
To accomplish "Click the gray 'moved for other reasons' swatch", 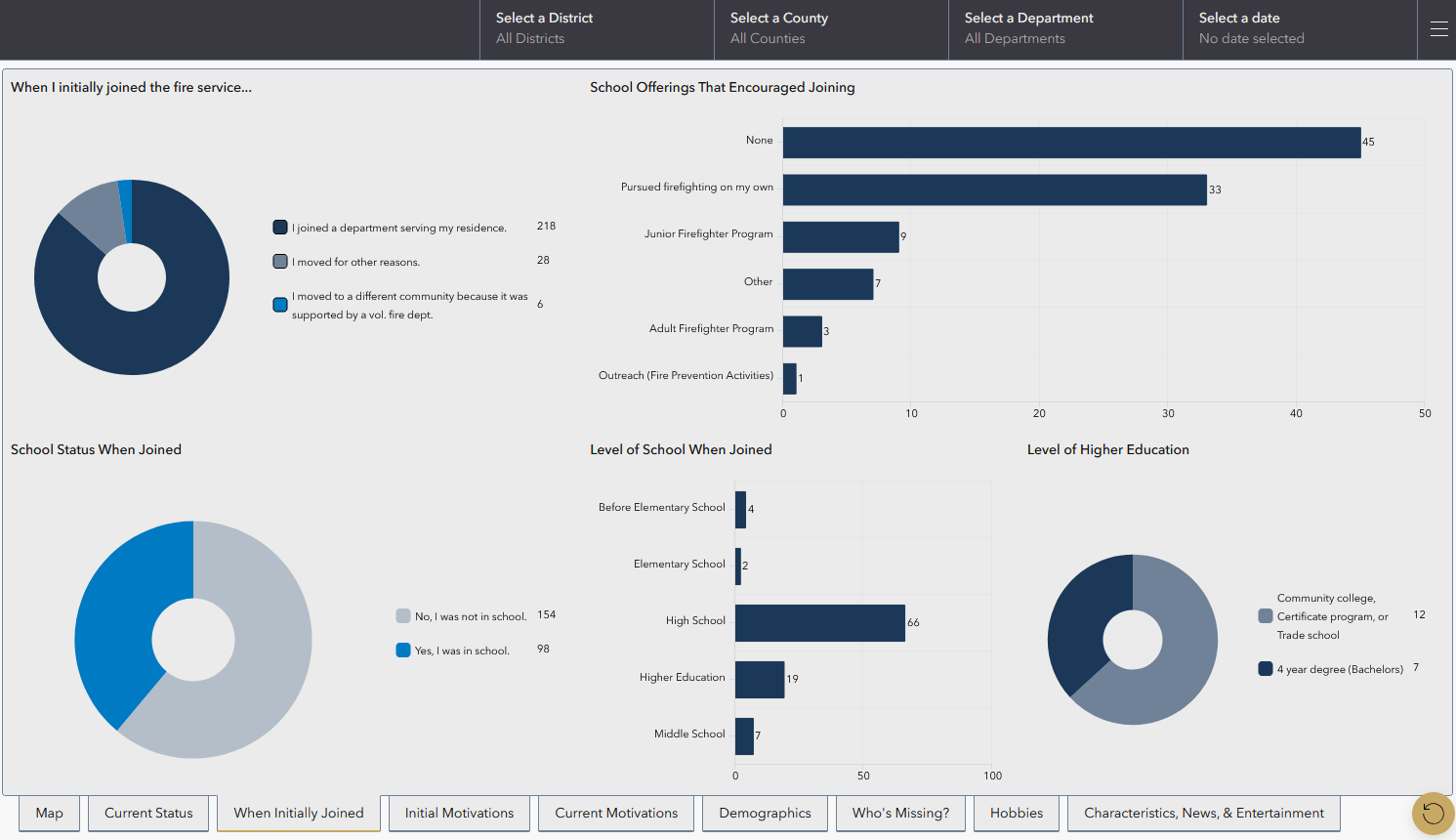I will pyautogui.click(x=280, y=262).
